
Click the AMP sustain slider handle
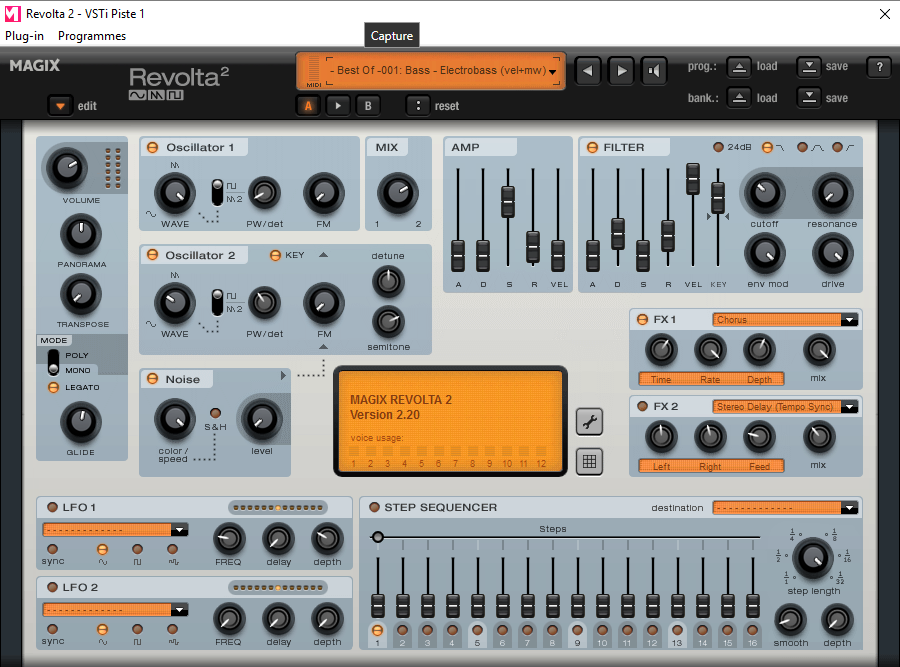coord(508,201)
